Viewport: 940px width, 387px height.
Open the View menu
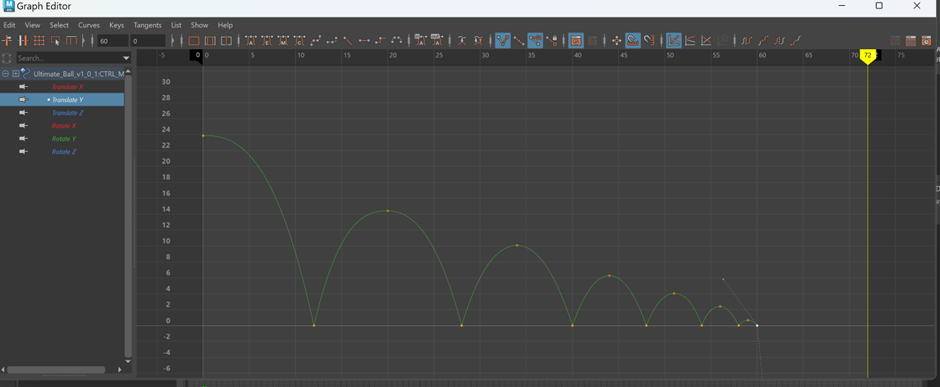[x=32, y=25]
